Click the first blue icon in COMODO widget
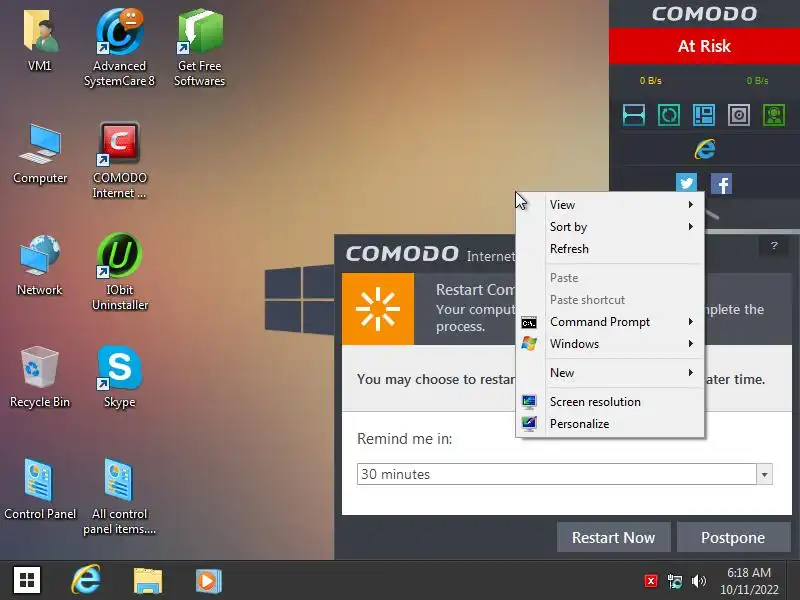800x600 pixels. pyautogui.click(x=634, y=115)
